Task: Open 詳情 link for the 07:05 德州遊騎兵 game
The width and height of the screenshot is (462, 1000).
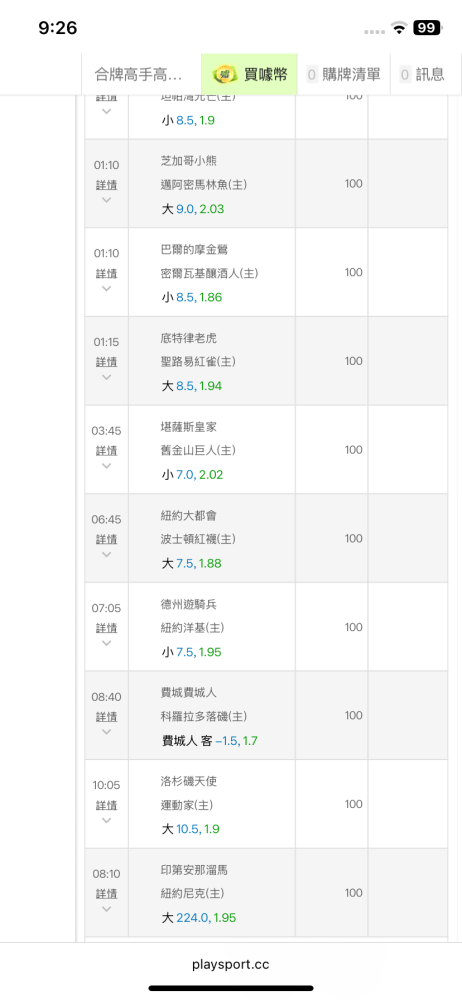Action: 107,628
